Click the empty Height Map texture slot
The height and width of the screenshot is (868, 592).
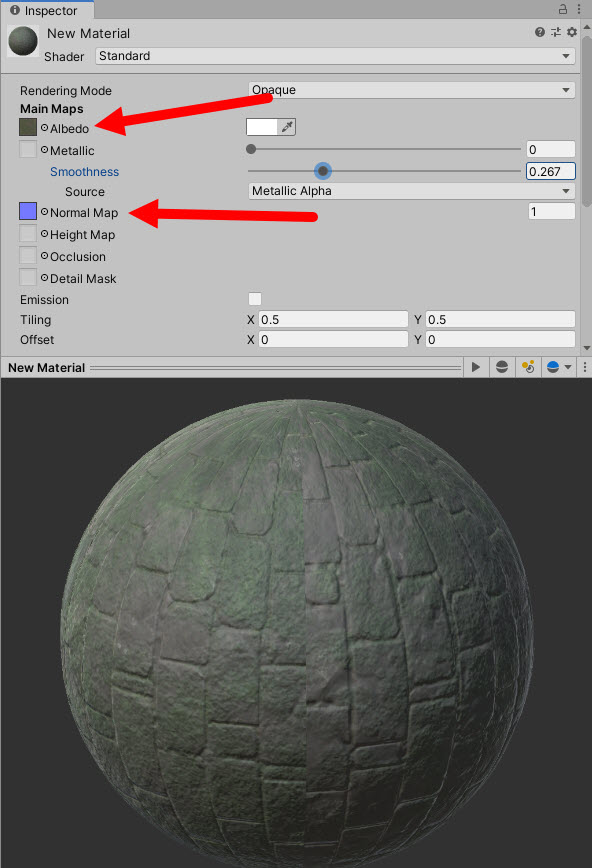point(28,234)
